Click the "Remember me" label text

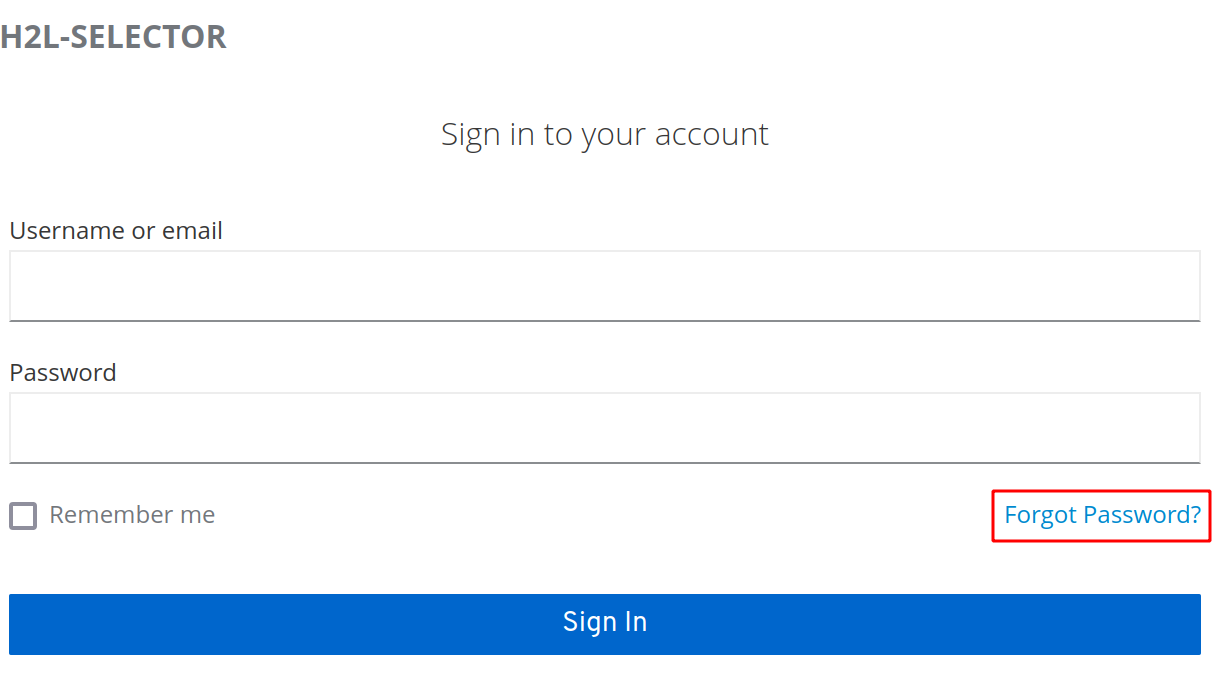(x=132, y=515)
